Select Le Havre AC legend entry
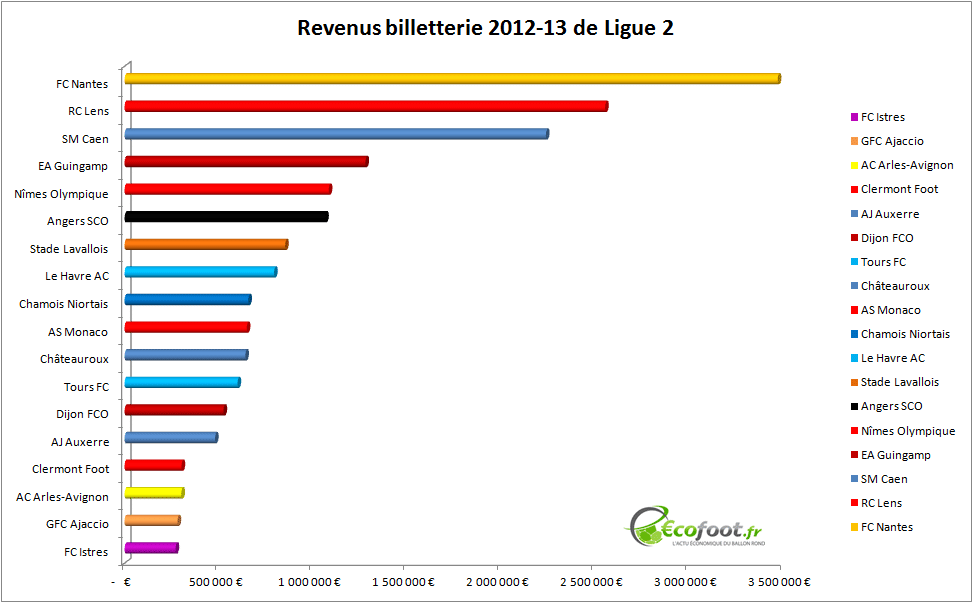The height and width of the screenshot is (603, 973). point(887,359)
